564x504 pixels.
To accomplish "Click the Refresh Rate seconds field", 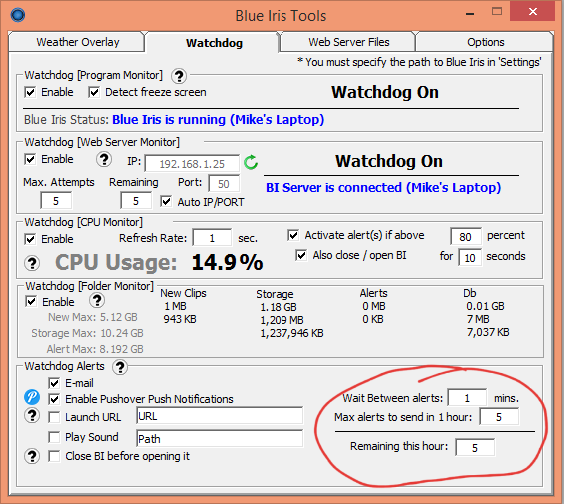I will [212, 238].
